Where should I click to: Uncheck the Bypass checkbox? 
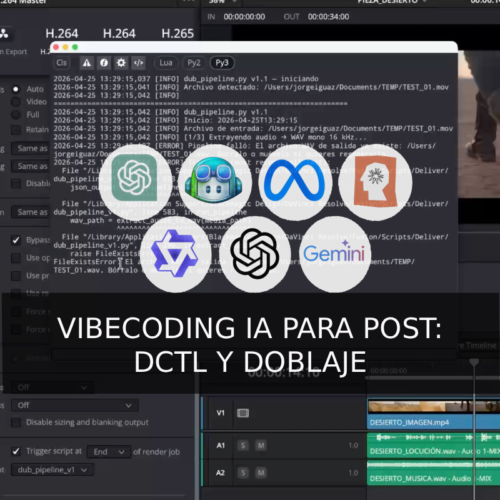(x=16, y=240)
